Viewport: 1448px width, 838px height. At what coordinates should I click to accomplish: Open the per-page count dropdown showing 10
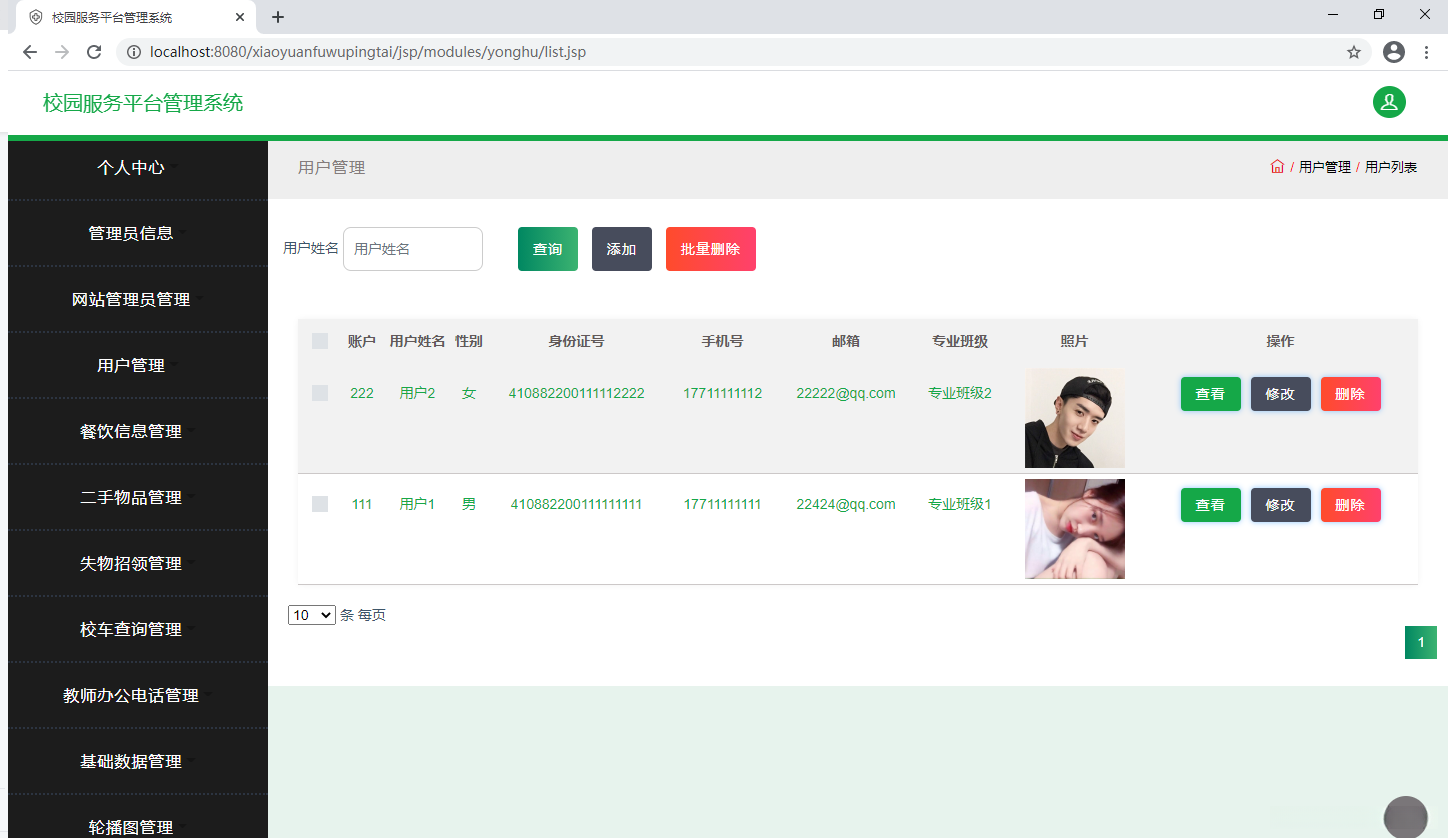311,614
